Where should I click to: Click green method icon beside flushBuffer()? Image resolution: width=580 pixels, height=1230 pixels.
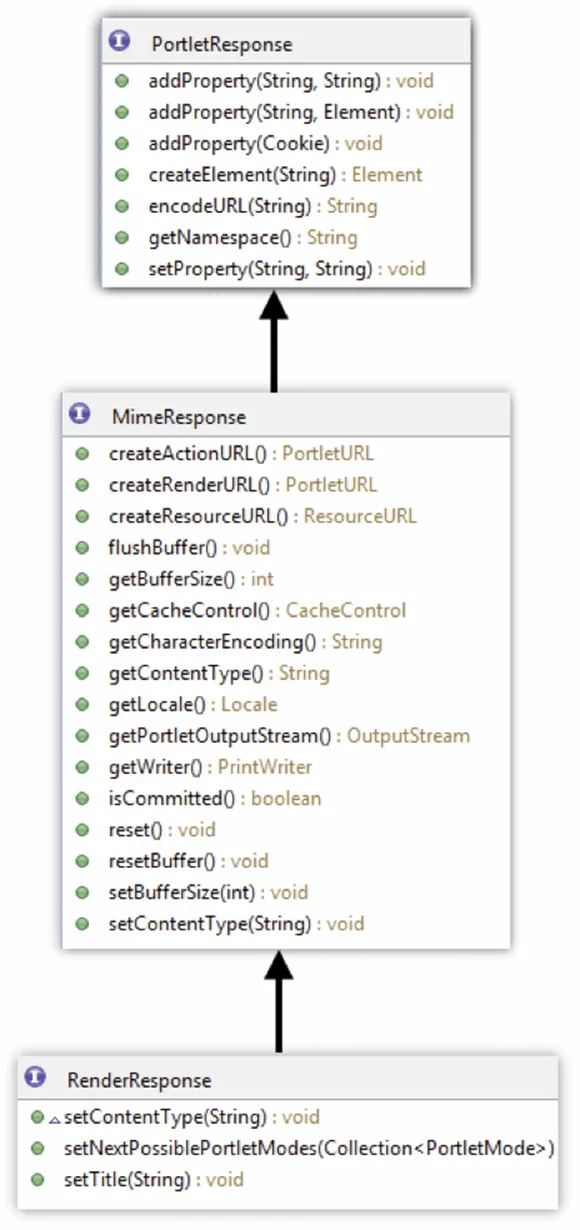pyautogui.click(x=82, y=548)
